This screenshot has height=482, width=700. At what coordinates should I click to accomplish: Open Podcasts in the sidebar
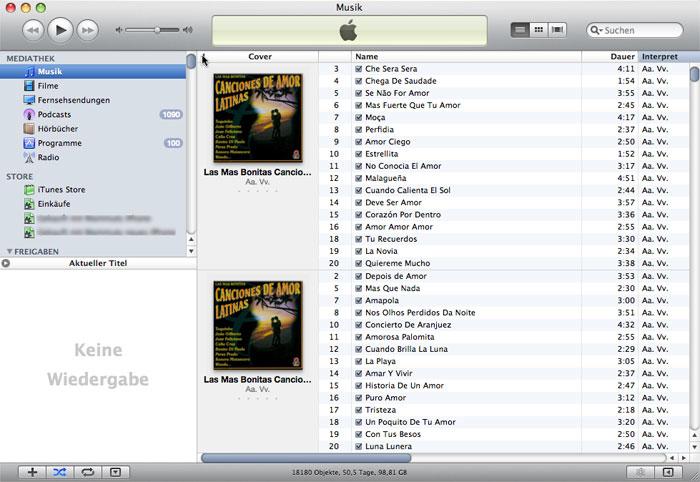tap(54, 114)
